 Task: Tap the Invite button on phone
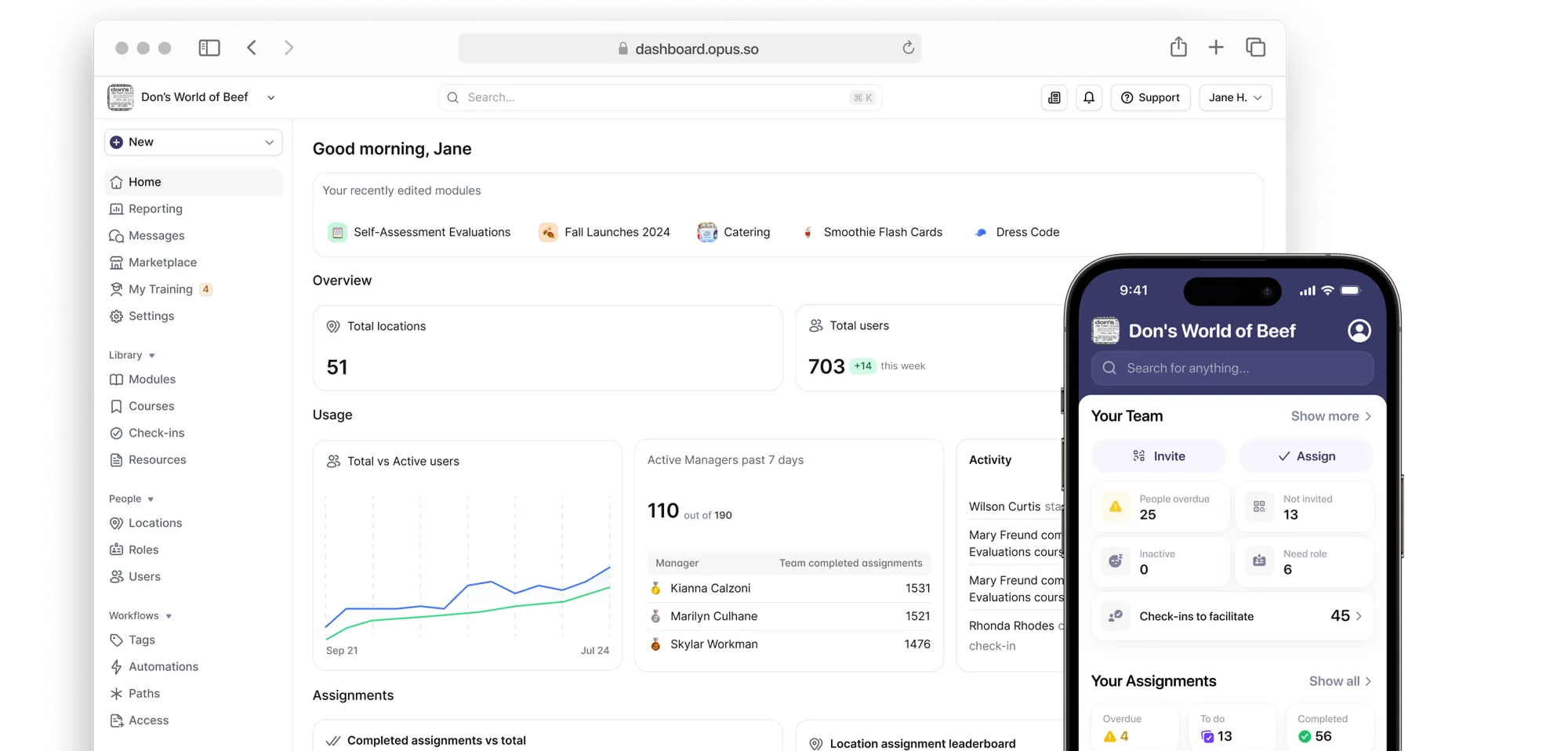(x=1159, y=456)
